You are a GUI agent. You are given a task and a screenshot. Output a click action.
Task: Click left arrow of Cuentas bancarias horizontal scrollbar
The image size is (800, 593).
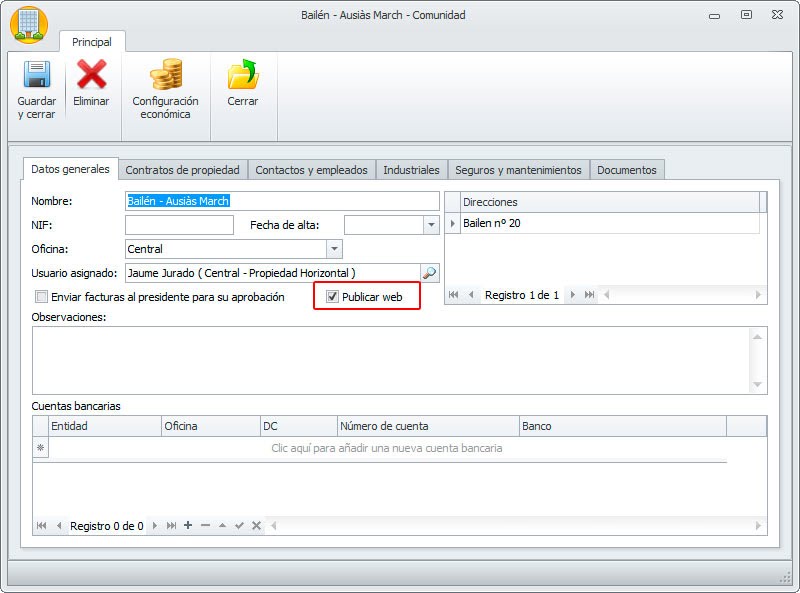click(x=274, y=526)
